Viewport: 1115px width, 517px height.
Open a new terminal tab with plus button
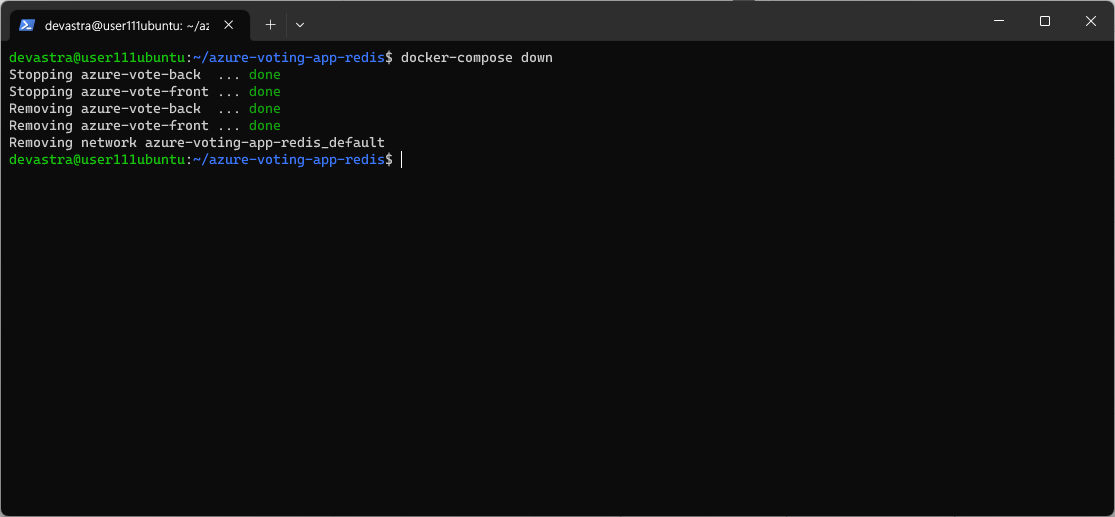point(270,25)
